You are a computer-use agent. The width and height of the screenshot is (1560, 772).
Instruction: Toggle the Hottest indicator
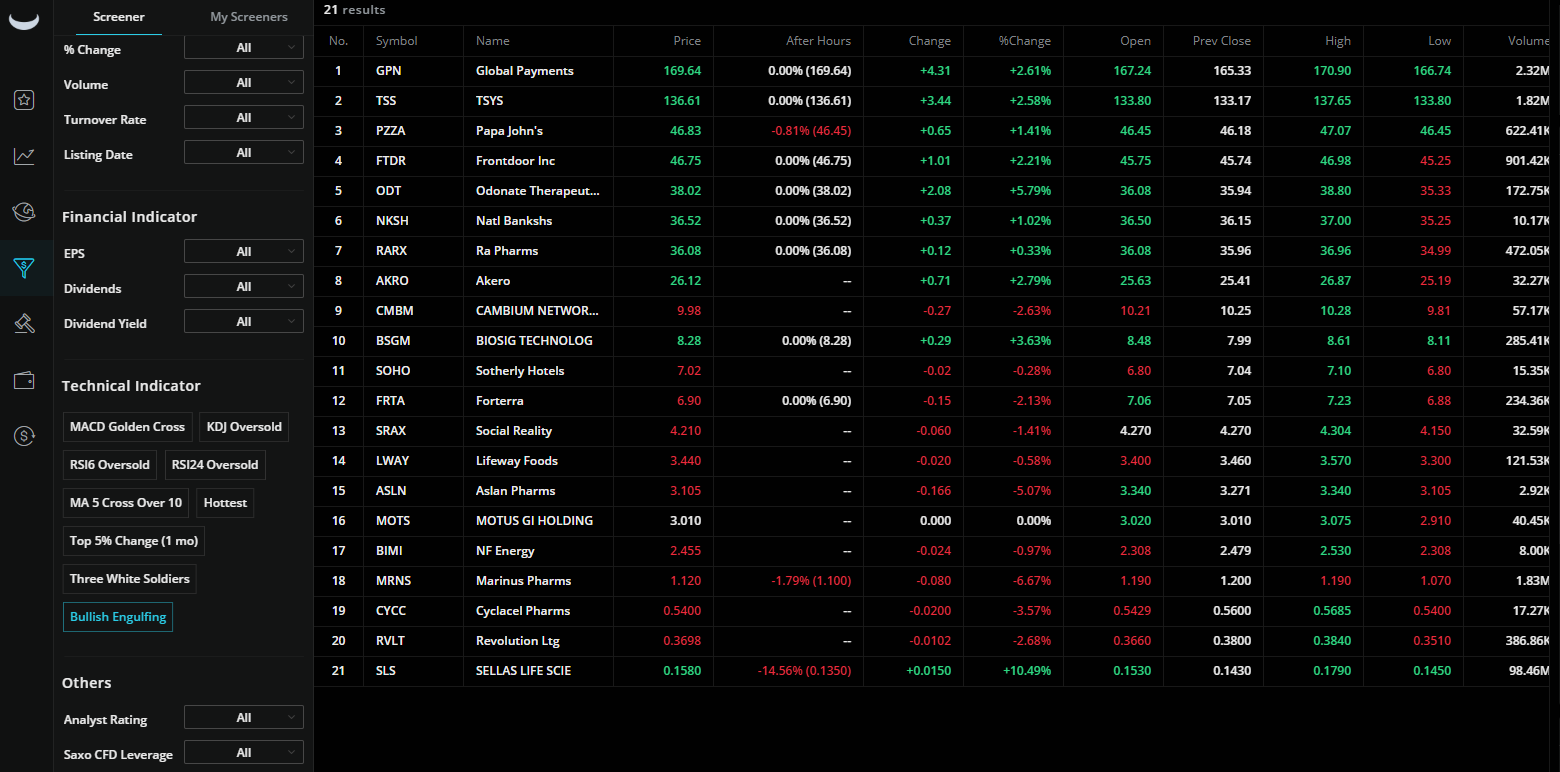pyautogui.click(x=225, y=503)
